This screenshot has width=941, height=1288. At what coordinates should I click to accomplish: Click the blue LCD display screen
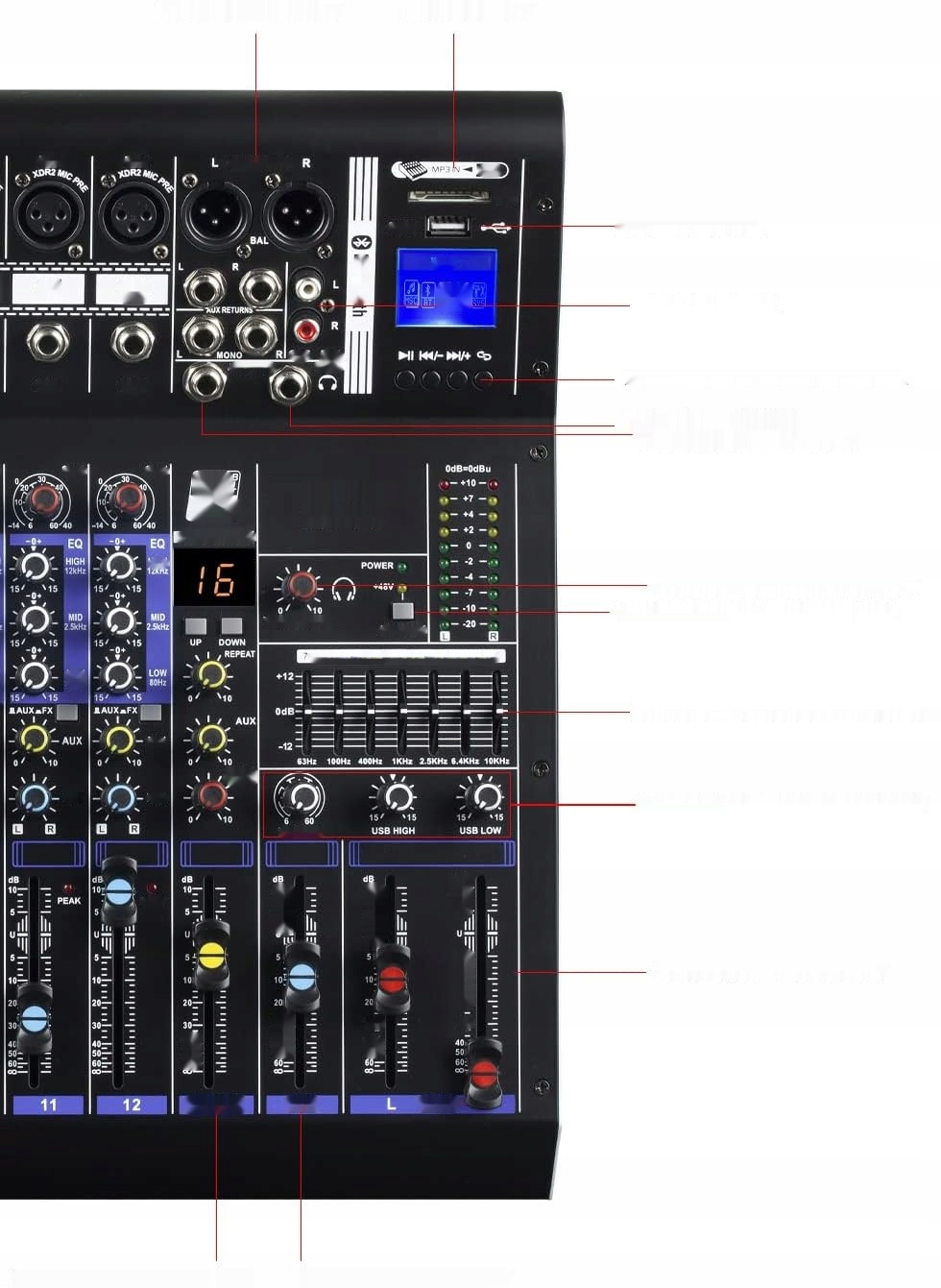[x=446, y=290]
